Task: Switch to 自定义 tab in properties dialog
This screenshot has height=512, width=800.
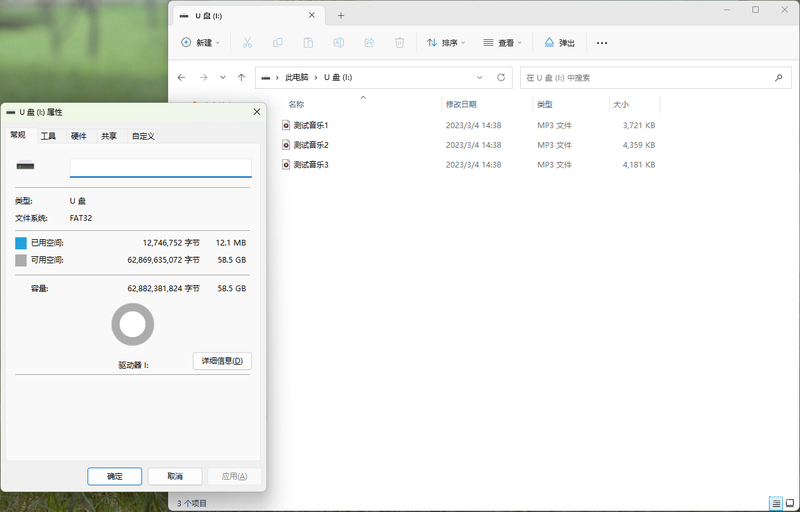Action: pyautogui.click(x=143, y=136)
